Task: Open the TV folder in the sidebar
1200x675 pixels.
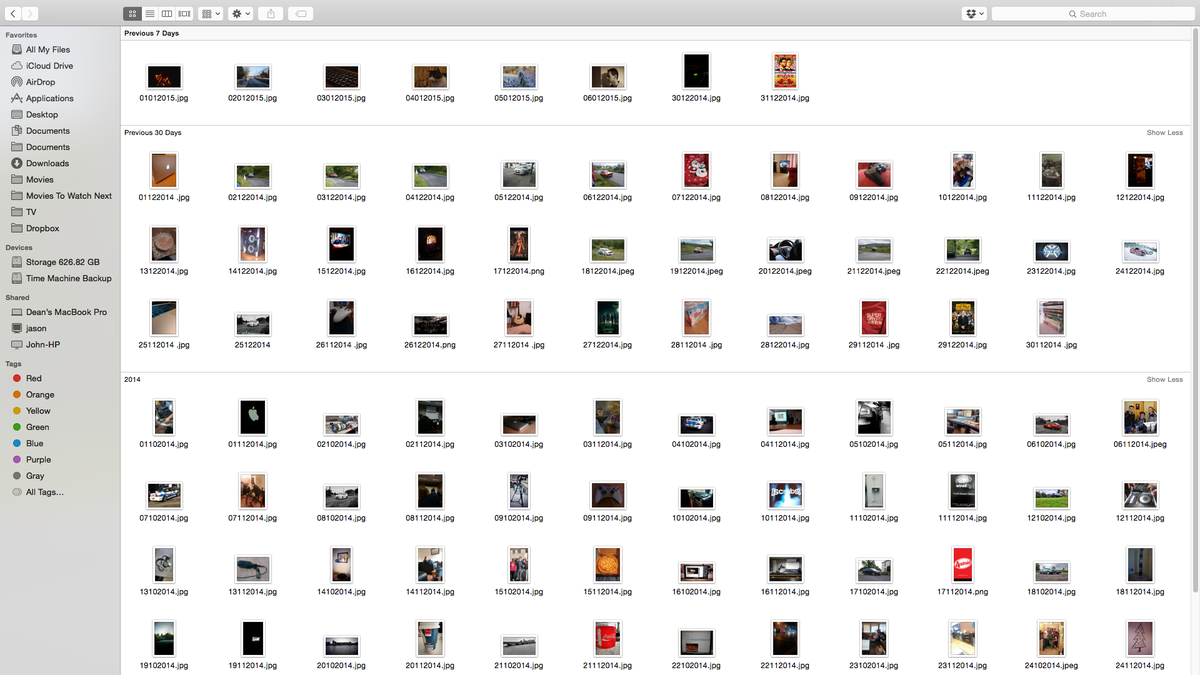Action: coord(31,212)
